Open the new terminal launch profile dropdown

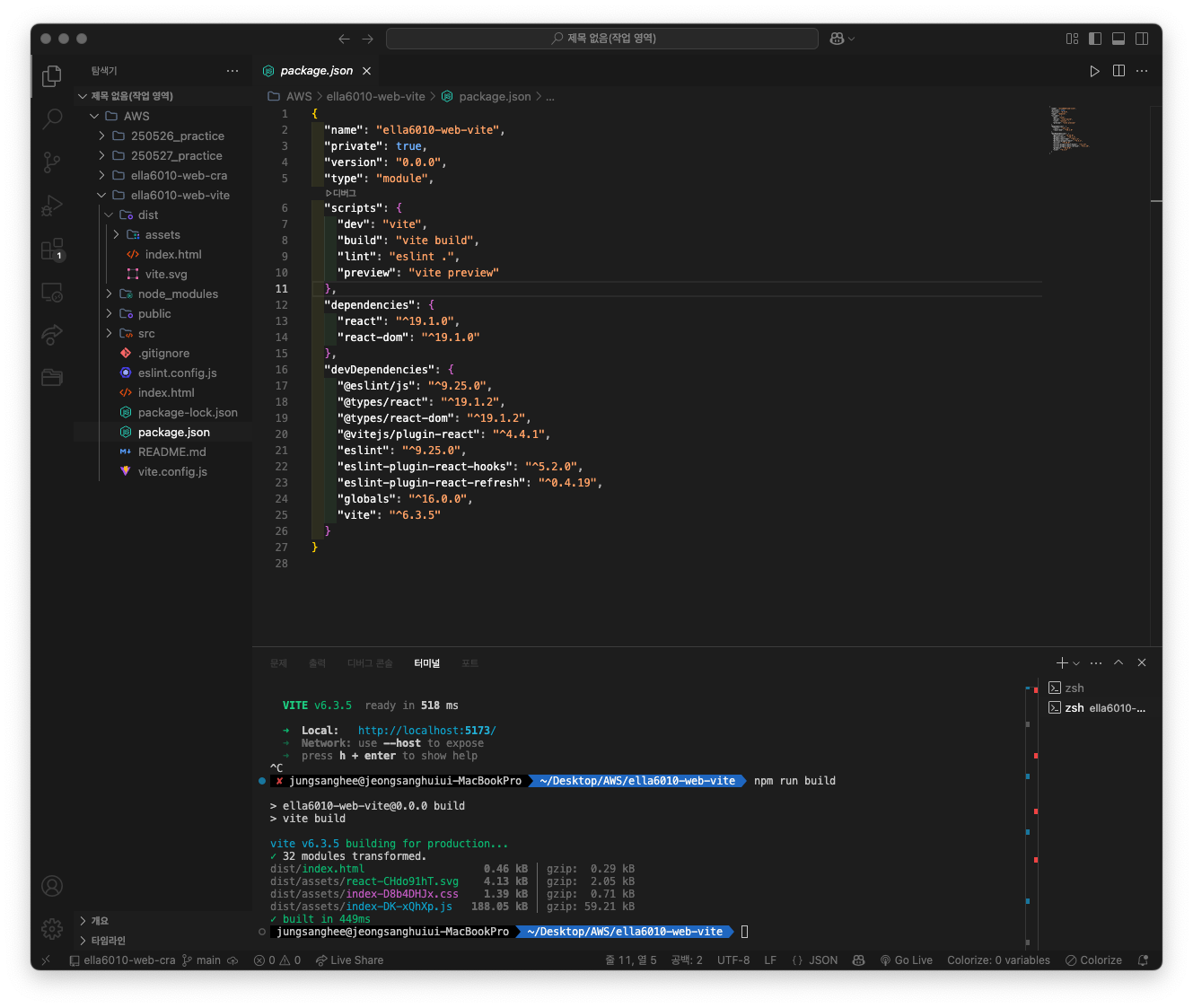click(1076, 663)
